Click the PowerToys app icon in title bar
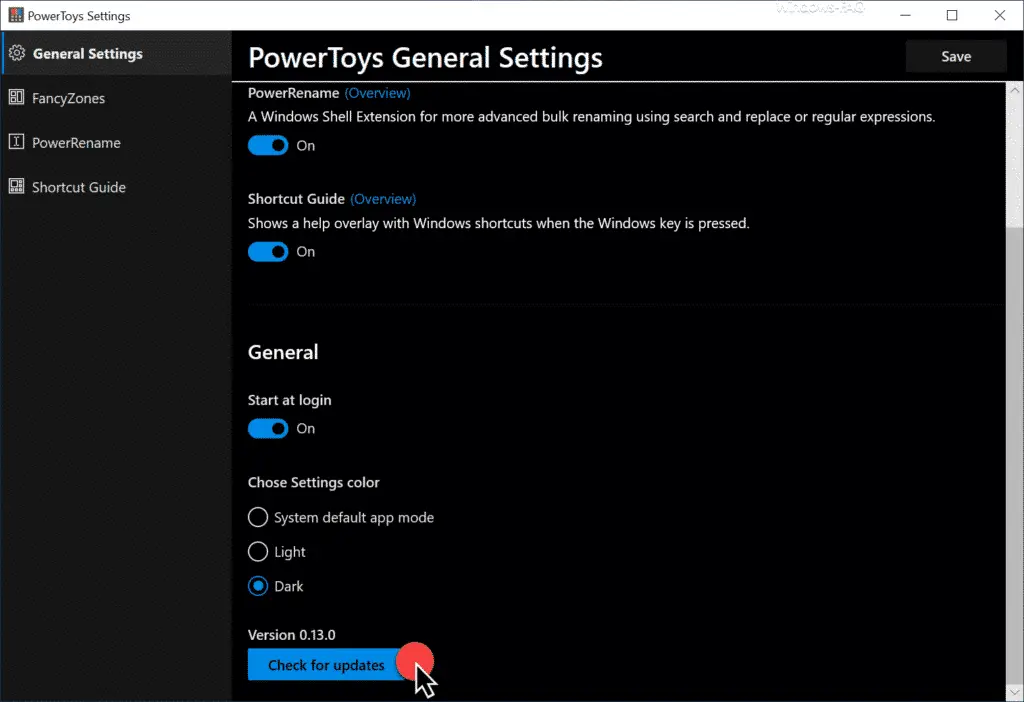The height and width of the screenshot is (702, 1024). (16, 15)
